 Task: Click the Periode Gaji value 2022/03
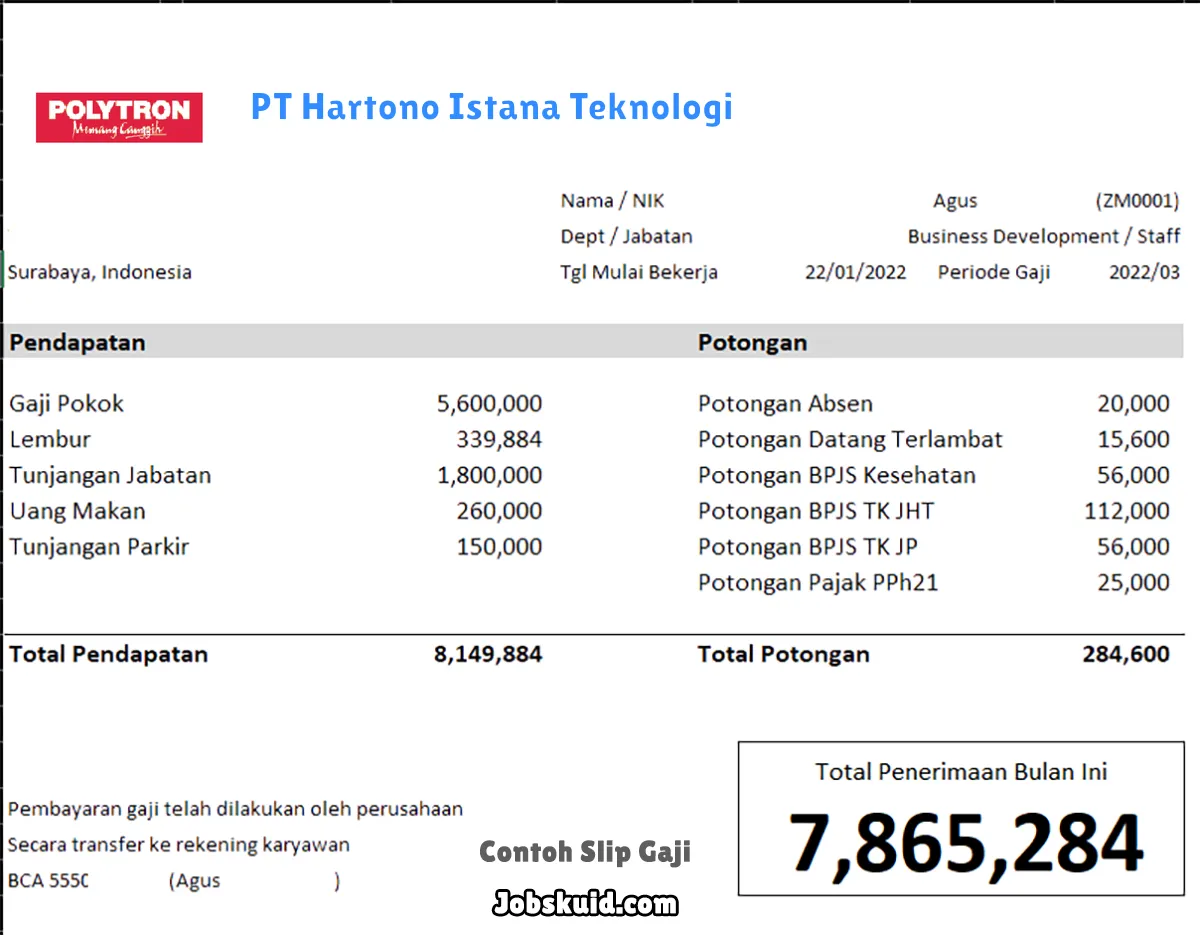(x=1144, y=272)
